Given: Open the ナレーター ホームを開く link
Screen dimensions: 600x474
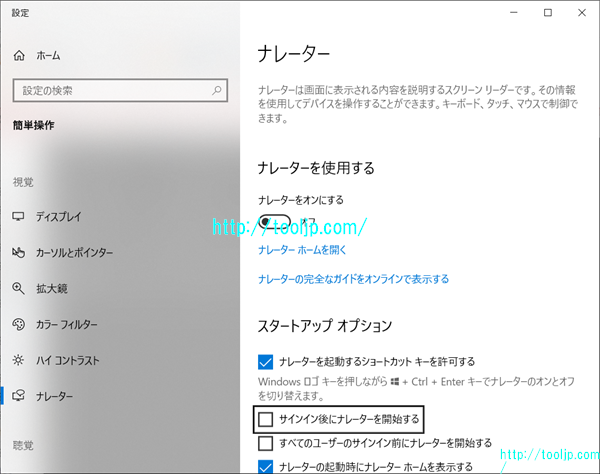Looking at the screenshot, I should pyautogui.click(x=302, y=250).
